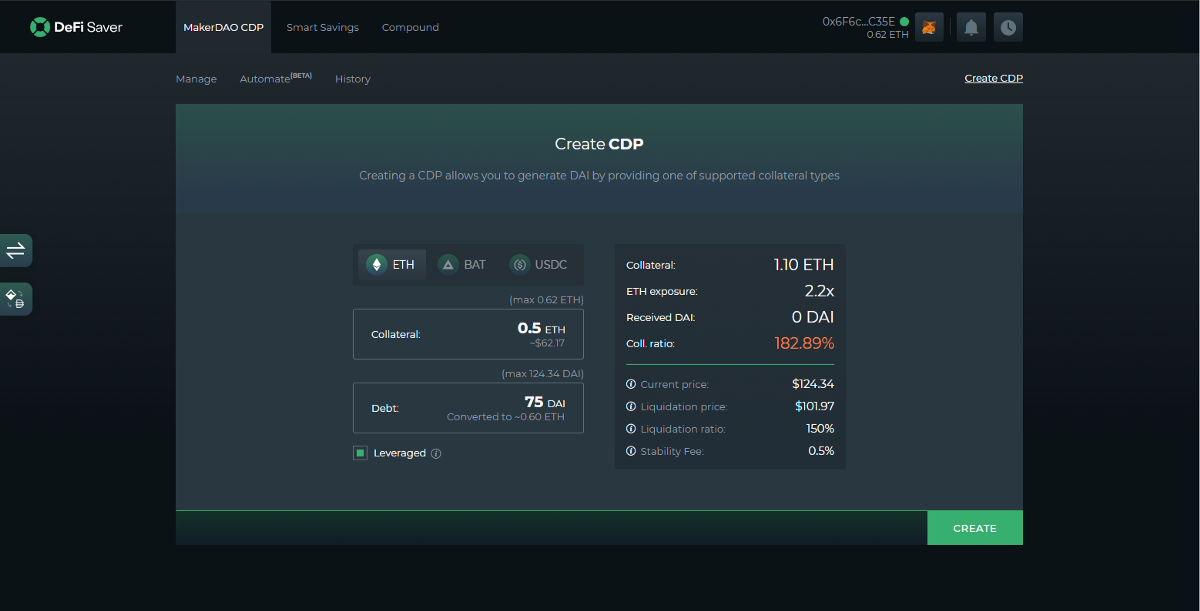
Task: Select ETH collateral type
Action: pyautogui.click(x=392, y=265)
